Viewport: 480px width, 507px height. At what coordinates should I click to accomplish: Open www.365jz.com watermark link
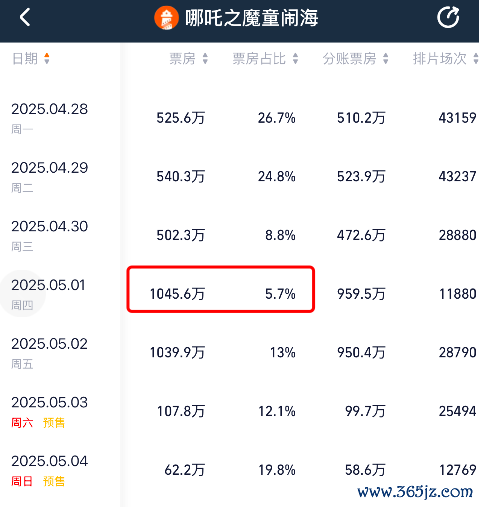[x=415, y=492]
